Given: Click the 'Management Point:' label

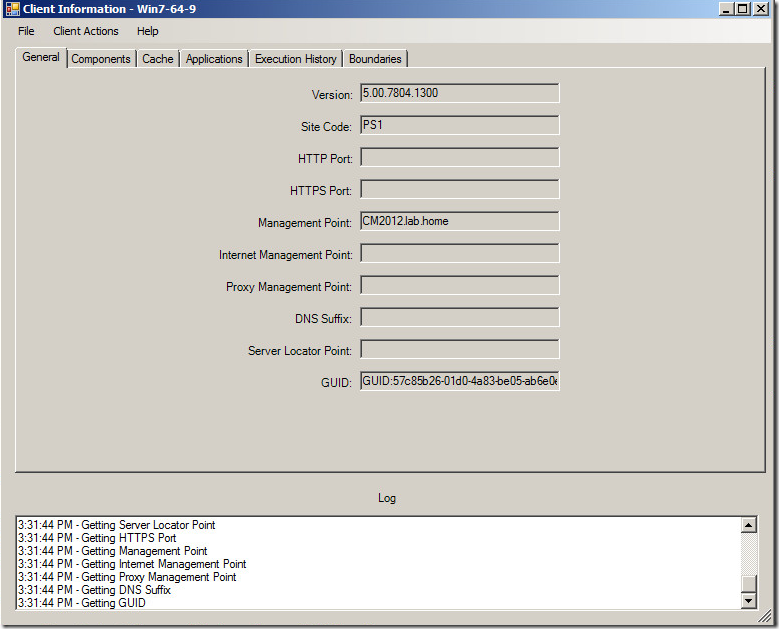Looking at the screenshot, I should coord(305,223).
